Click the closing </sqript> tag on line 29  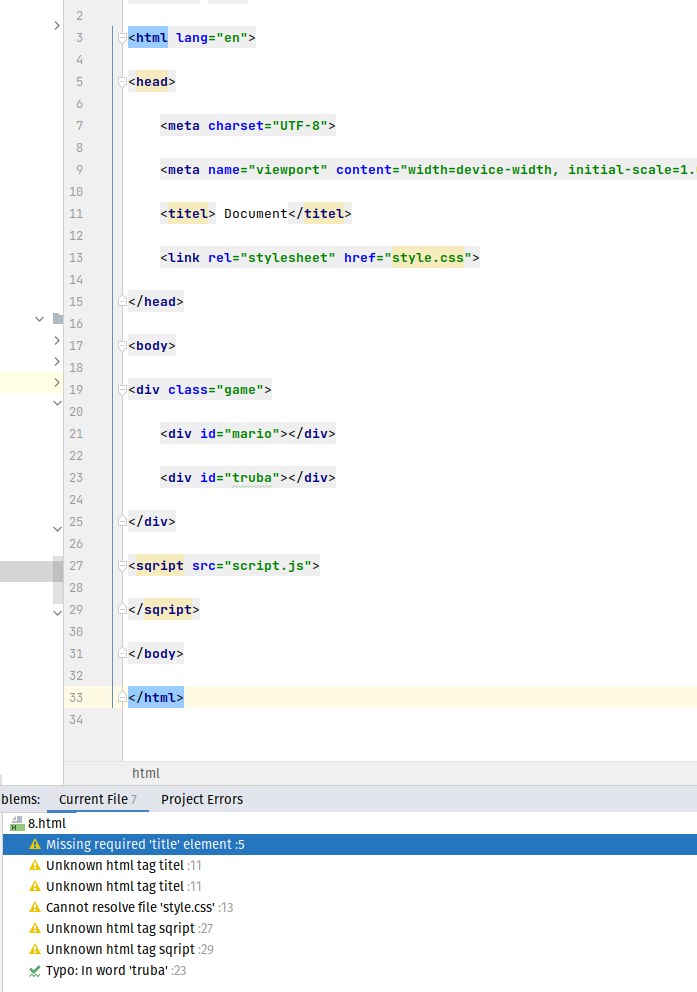(x=164, y=609)
